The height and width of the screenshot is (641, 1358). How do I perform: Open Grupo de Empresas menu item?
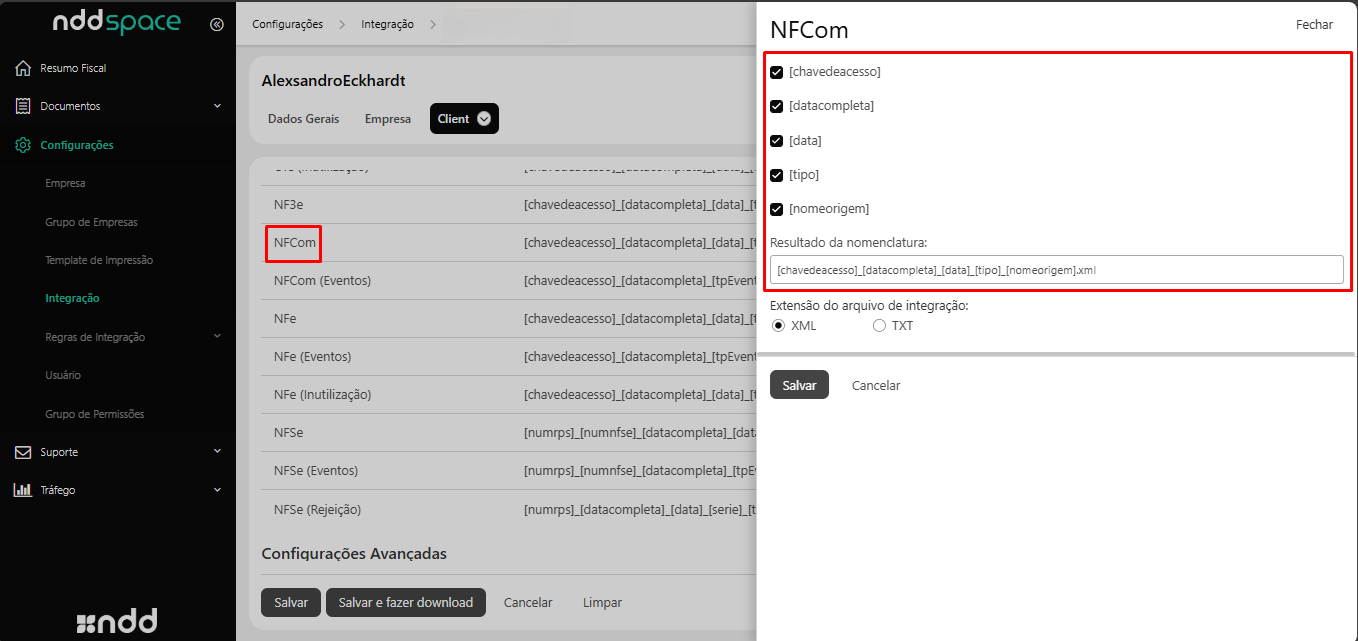[x=91, y=222]
